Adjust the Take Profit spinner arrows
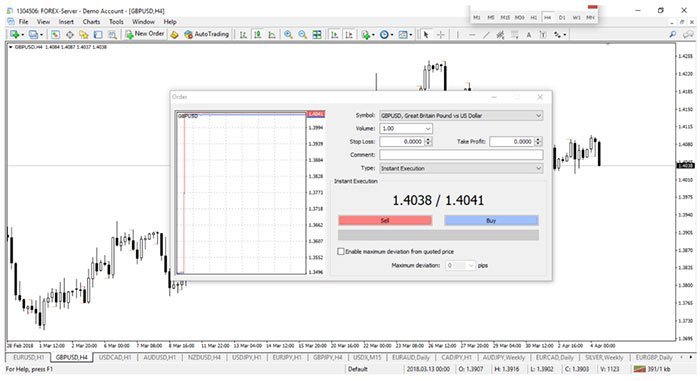The image size is (700, 381). 538,142
